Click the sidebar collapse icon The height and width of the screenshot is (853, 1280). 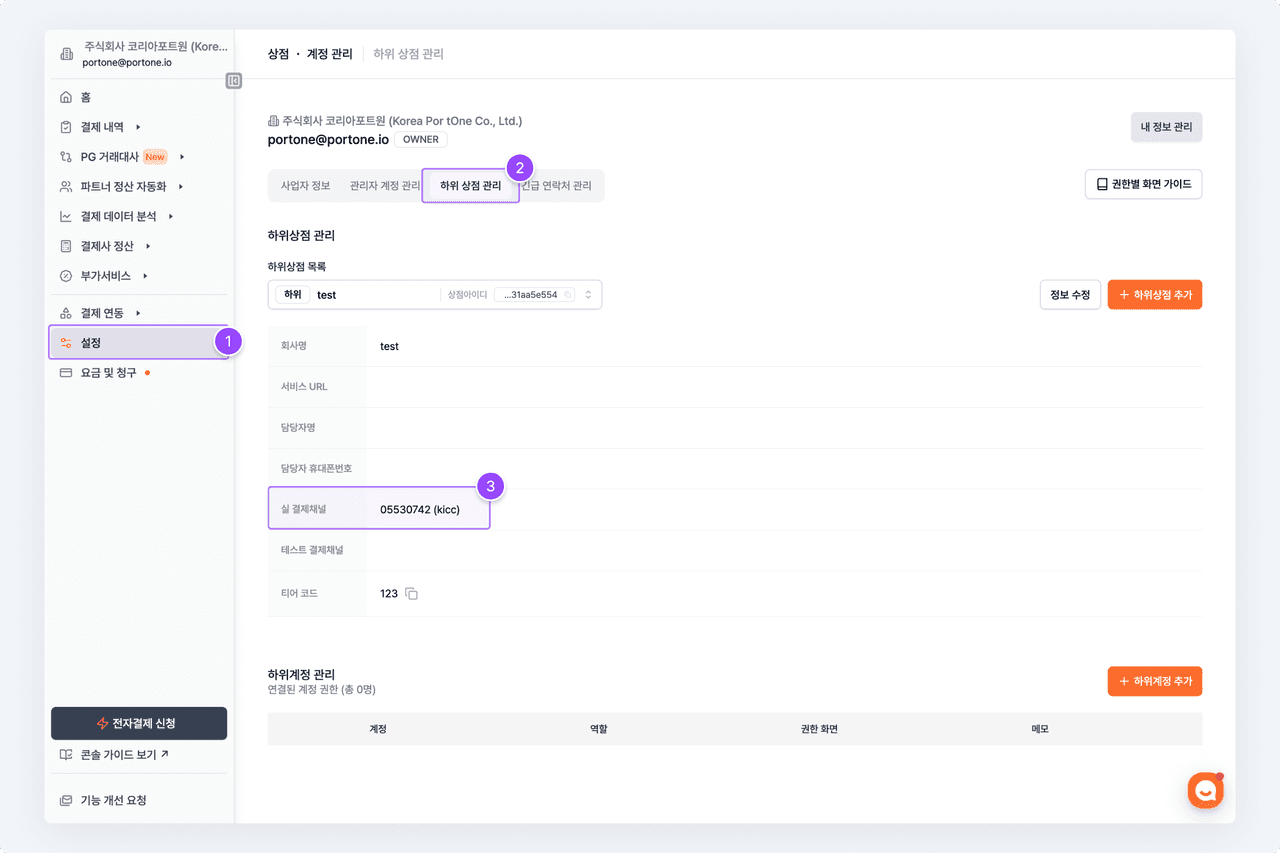point(234,81)
